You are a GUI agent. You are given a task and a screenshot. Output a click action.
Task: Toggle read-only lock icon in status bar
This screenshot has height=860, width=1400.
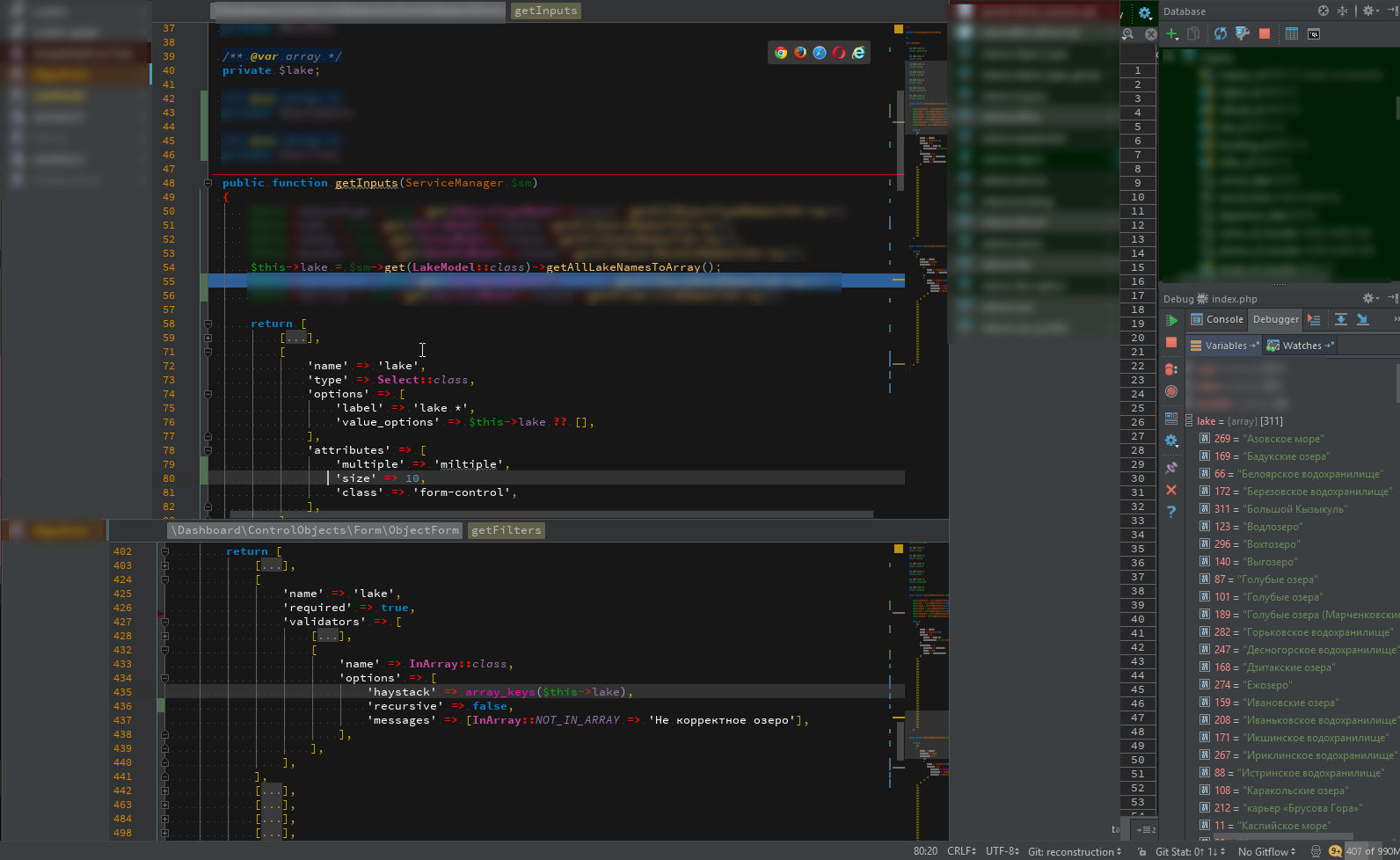(1141, 851)
